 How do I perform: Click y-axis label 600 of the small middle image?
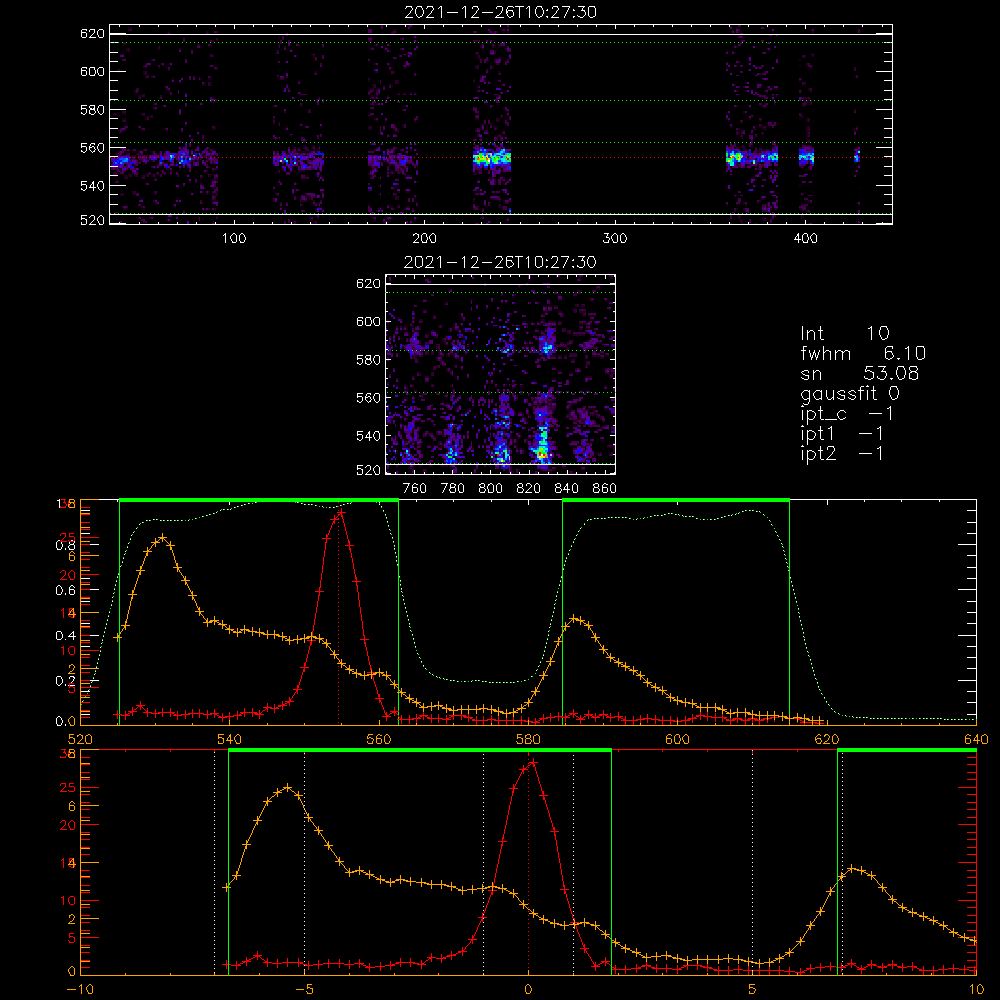(369, 321)
